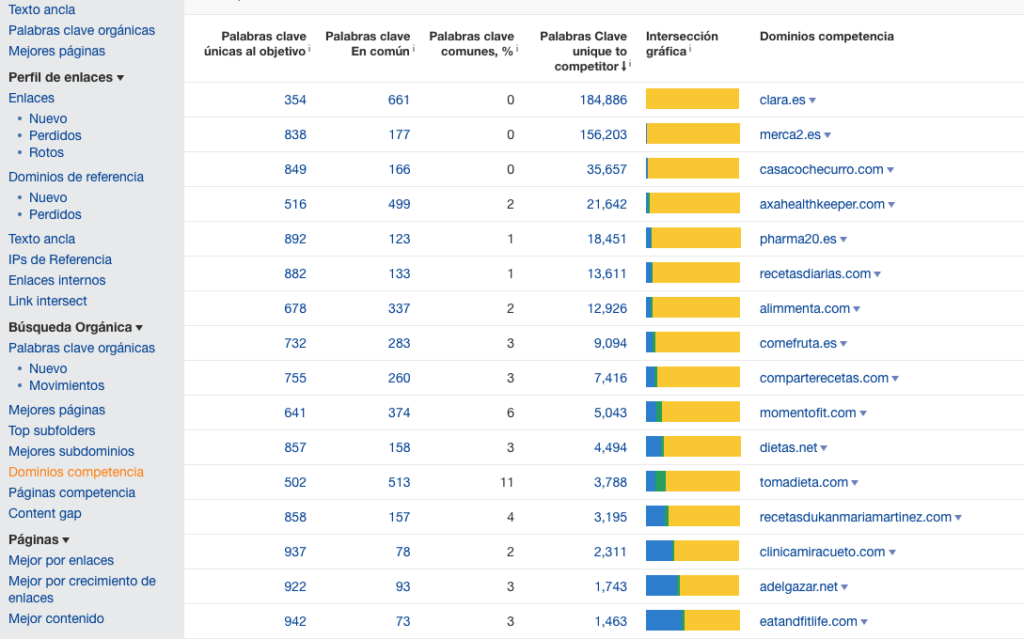The width and height of the screenshot is (1024, 639).
Task: Expand alimmenta.com dropdown arrow
Action: click(856, 309)
